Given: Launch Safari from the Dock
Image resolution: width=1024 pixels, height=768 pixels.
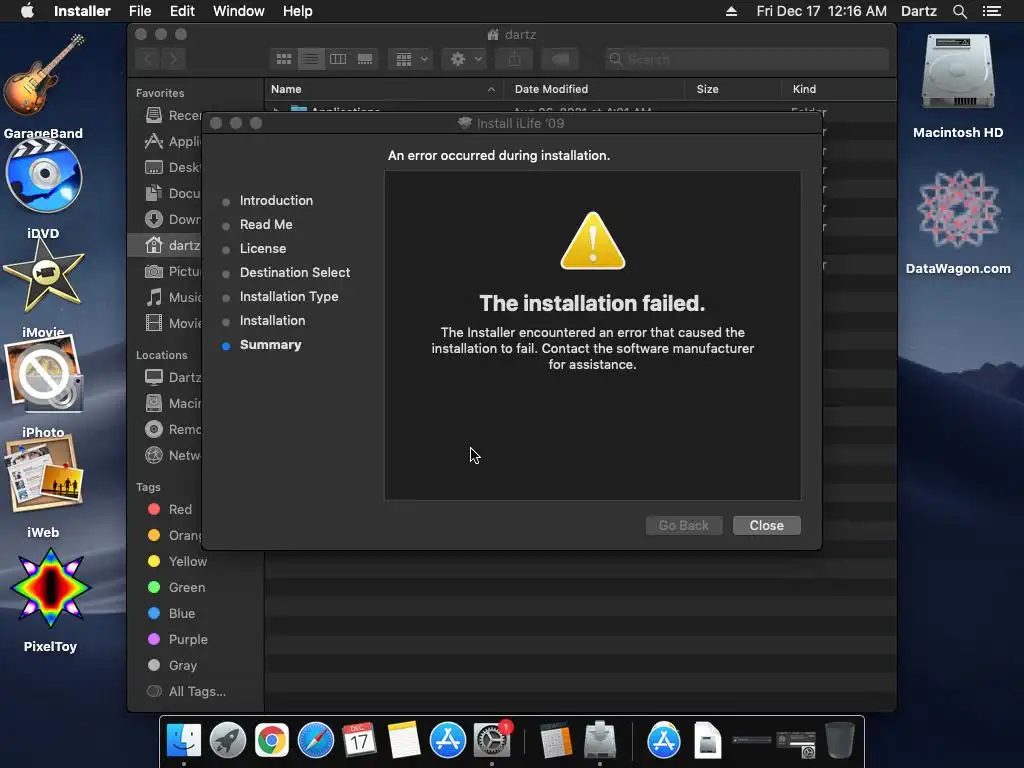Looking at the screenshot, I should click(x=315, y=741).
